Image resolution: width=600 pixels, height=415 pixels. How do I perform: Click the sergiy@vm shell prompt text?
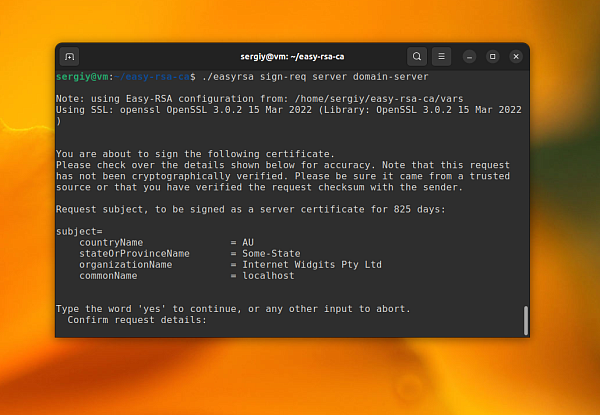coord(82,76)
